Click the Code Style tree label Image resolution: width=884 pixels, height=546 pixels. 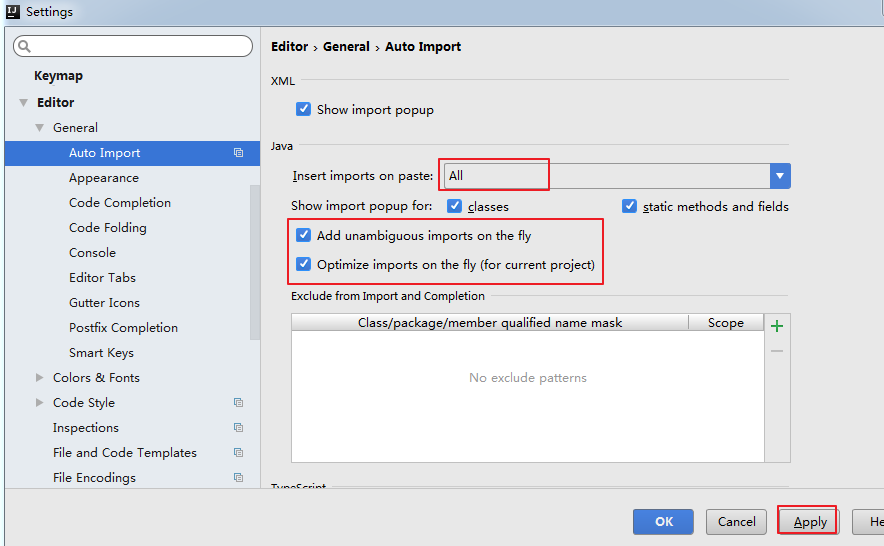coord(84,403)
